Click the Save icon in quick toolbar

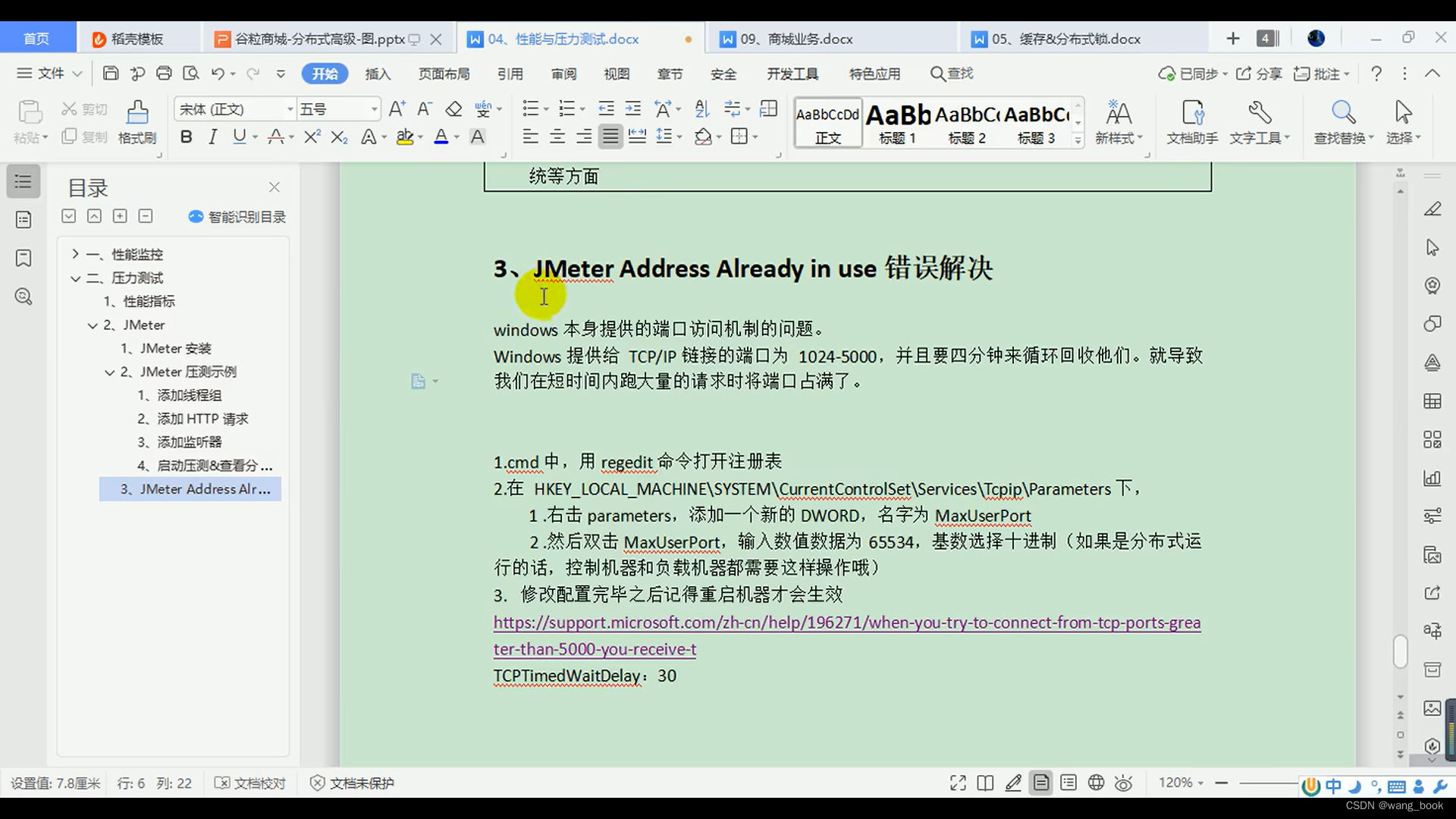[111, 74]
